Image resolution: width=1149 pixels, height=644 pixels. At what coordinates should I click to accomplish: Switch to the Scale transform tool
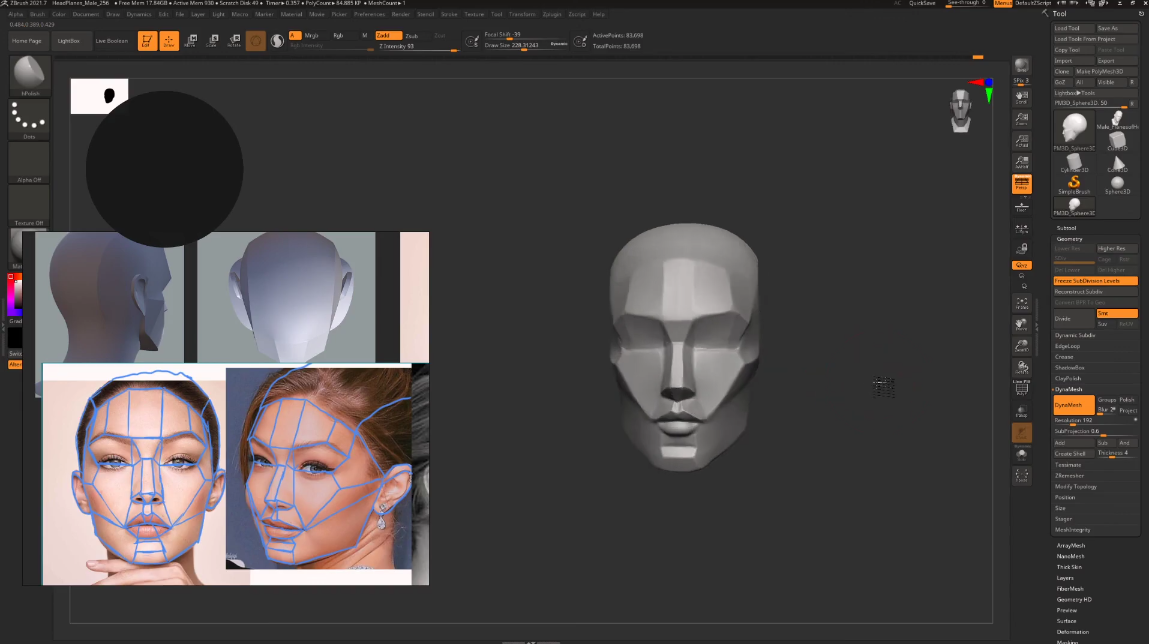point(213,41)
